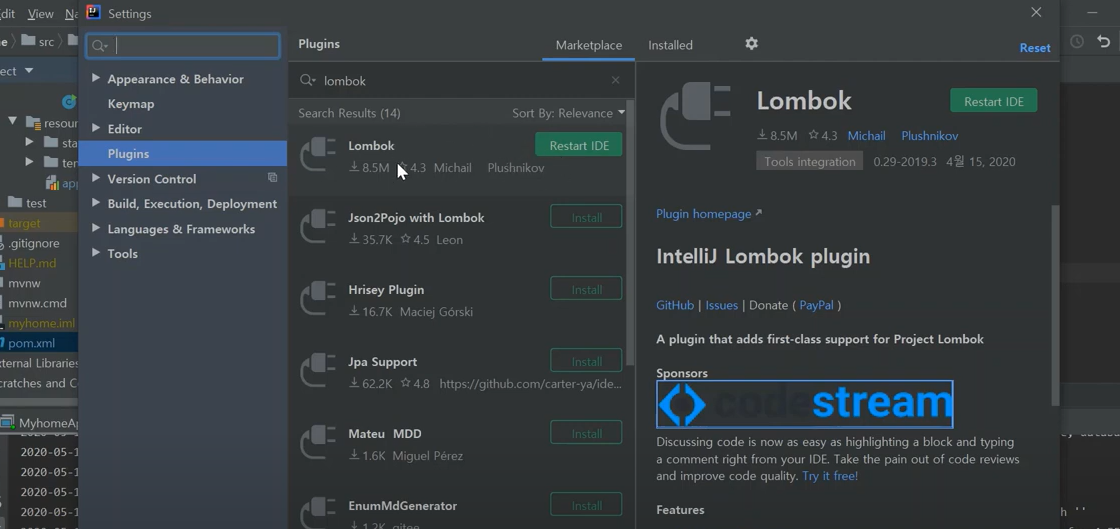Viewport: 1120px width, 529px height.
Task: Open the Plugin homepage link
Action: (x=709, y=213)
